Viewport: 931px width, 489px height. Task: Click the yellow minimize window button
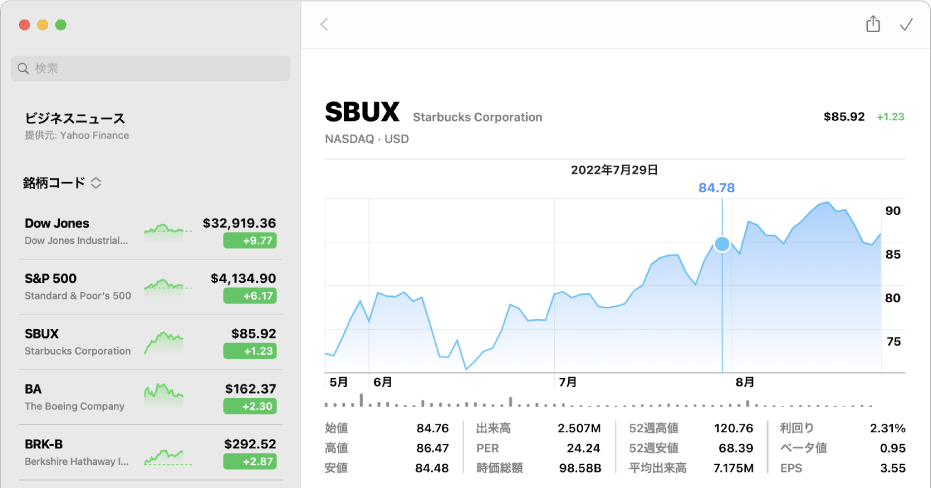(x=42, y=24)
